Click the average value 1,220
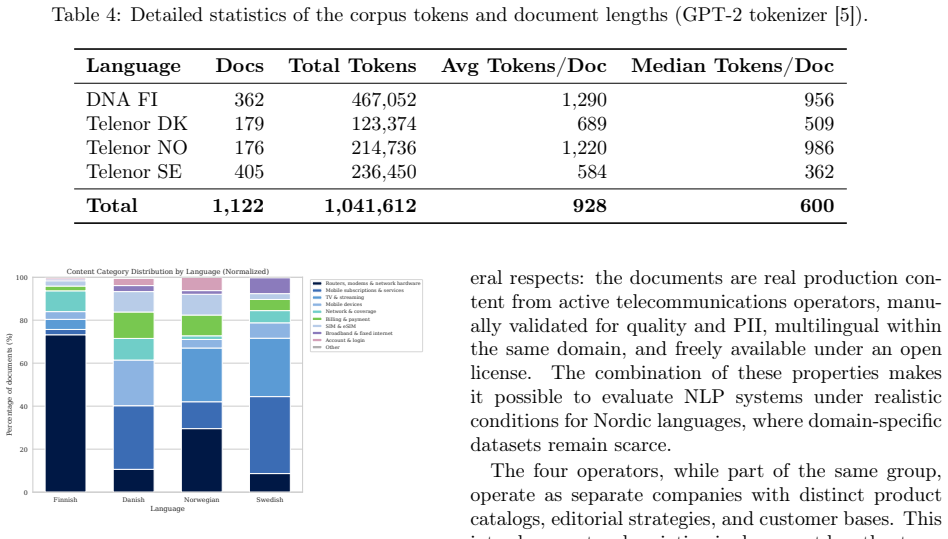The width and height of the screenshot is (948, 539). (584, 149)
